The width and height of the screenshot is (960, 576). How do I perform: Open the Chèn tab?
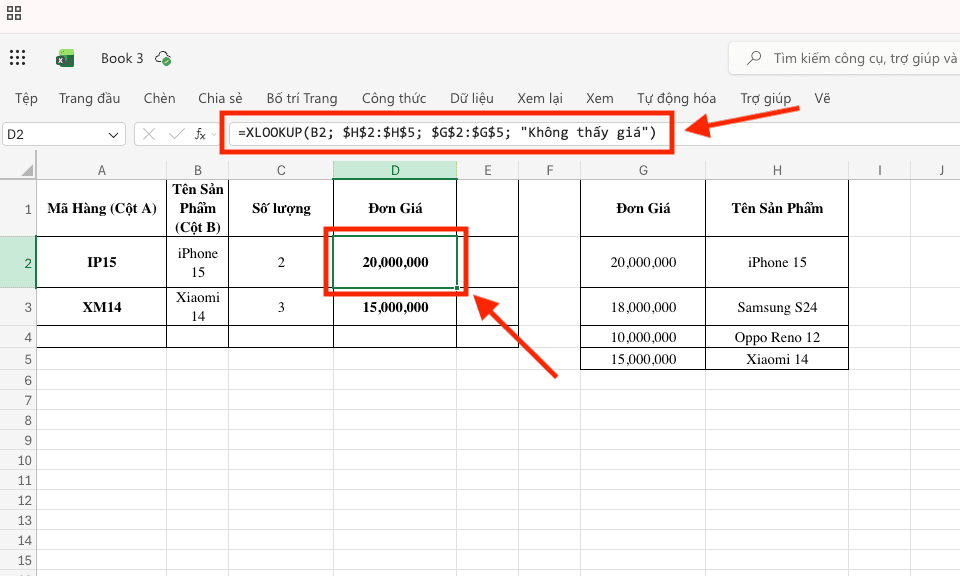pyautogui.click(x=159, y=99)
